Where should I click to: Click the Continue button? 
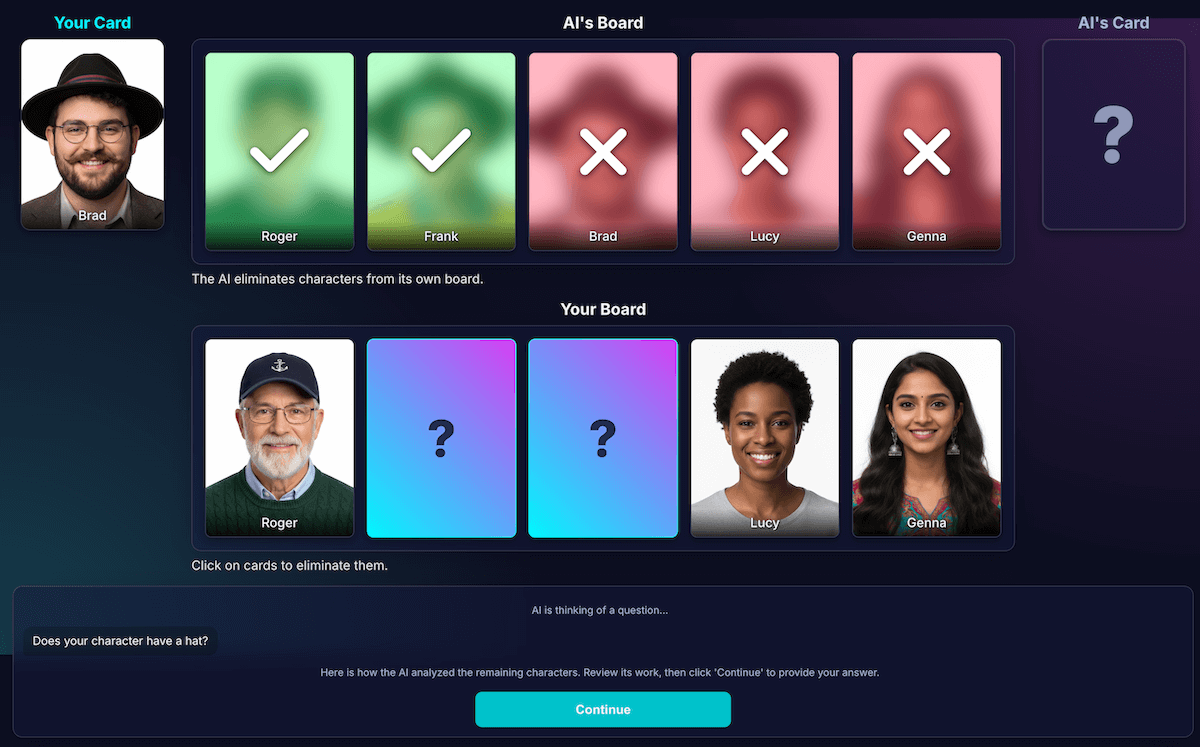603,709
